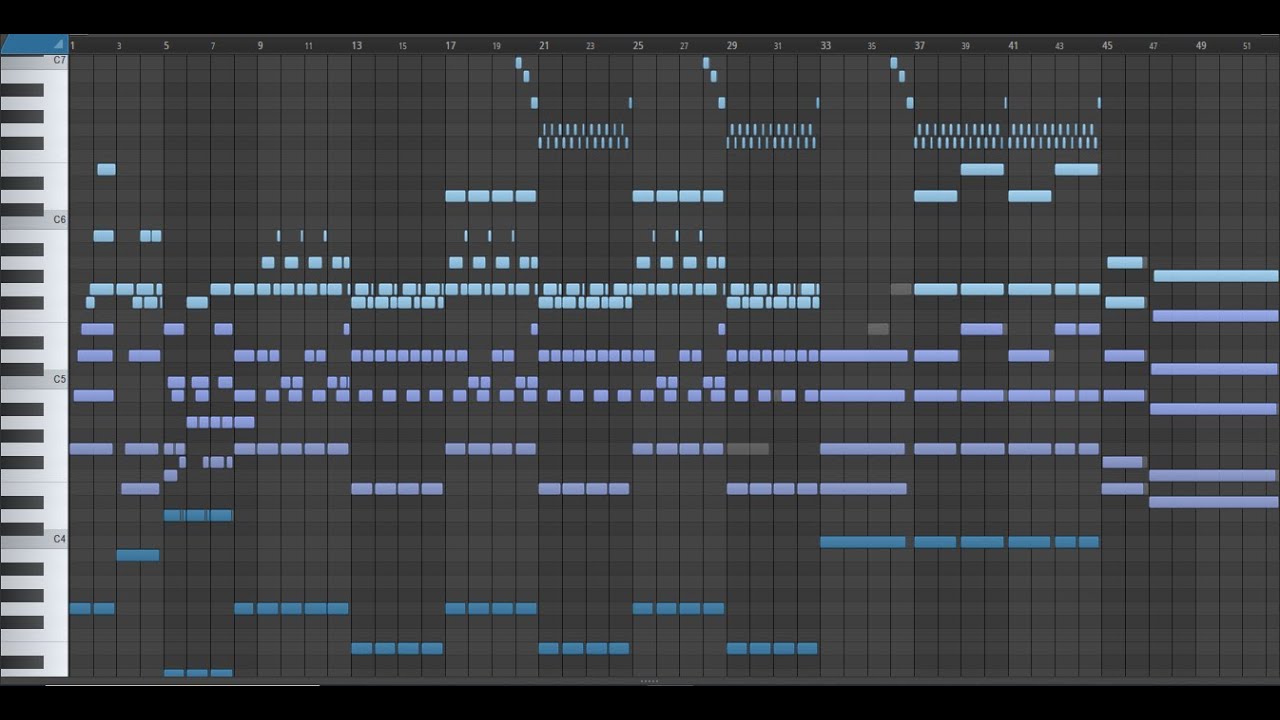
Task: Jump to bar 49 on the timeline ruler
Action: click(1201, 45)
